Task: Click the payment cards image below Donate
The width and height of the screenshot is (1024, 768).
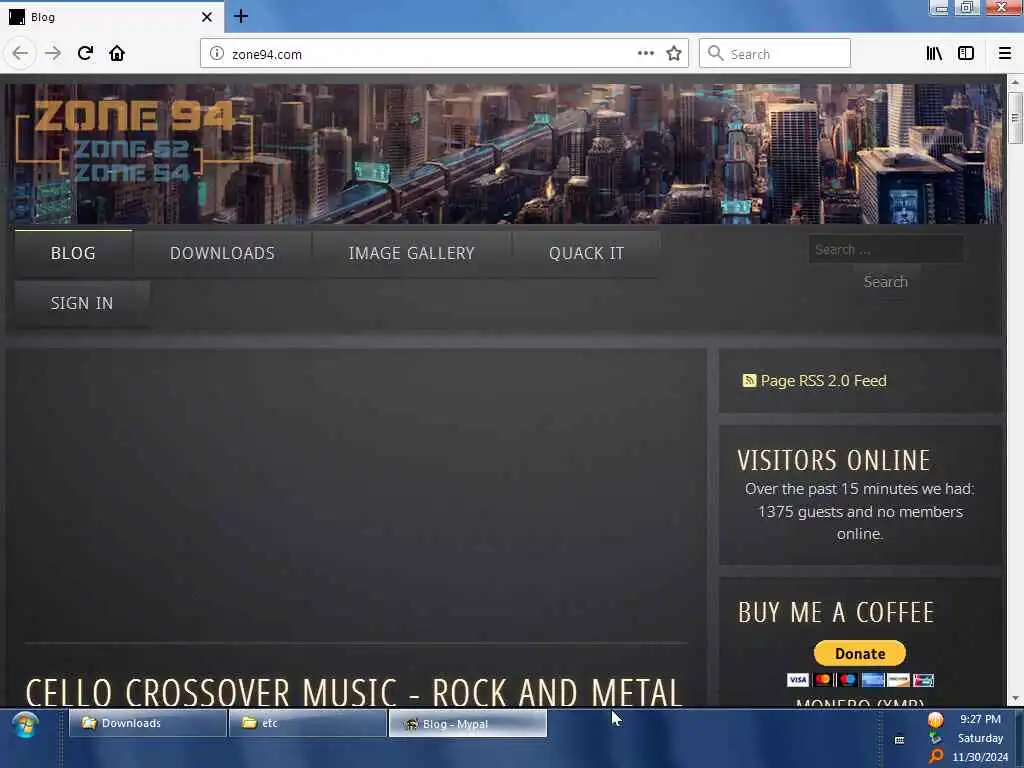Action: click(860, 680)
